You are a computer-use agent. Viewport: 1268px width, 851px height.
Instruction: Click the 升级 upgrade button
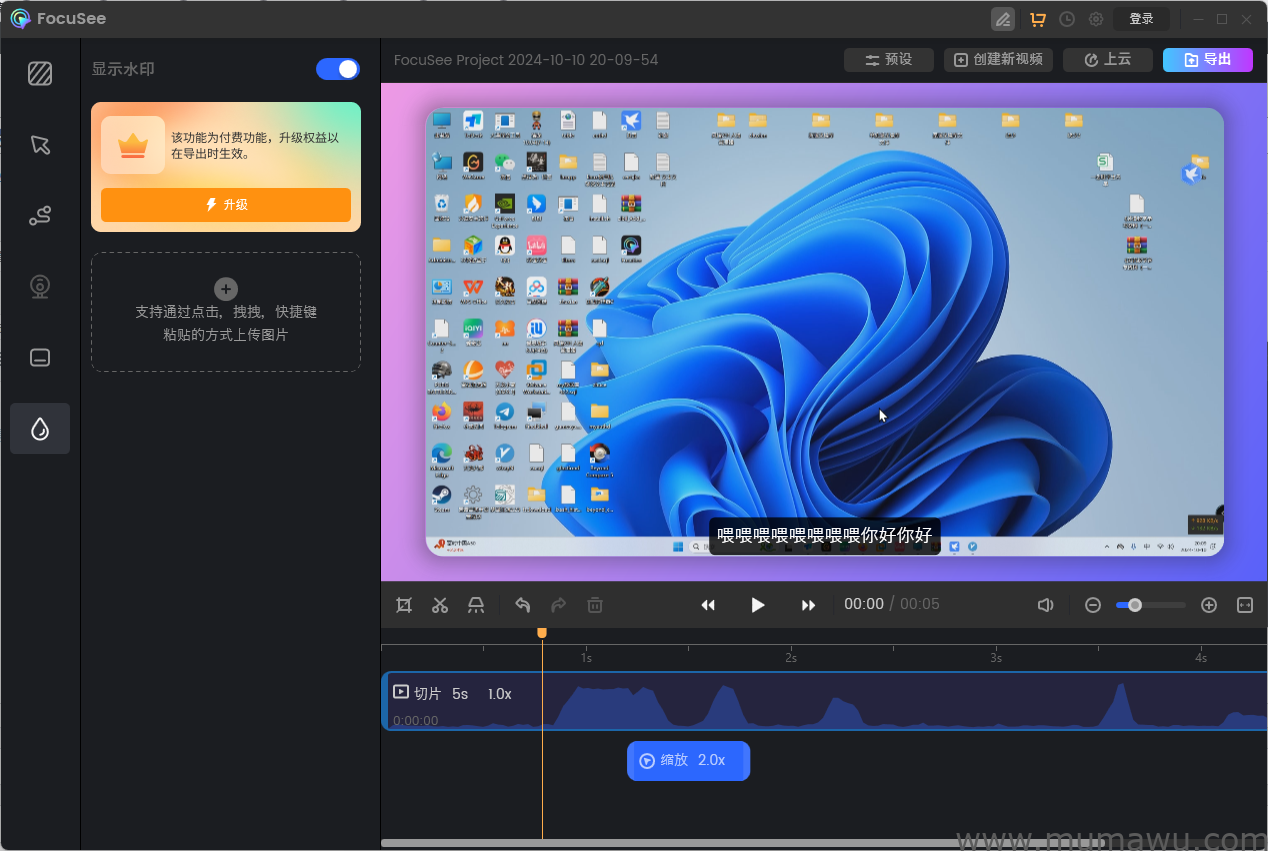click(225, 204)
